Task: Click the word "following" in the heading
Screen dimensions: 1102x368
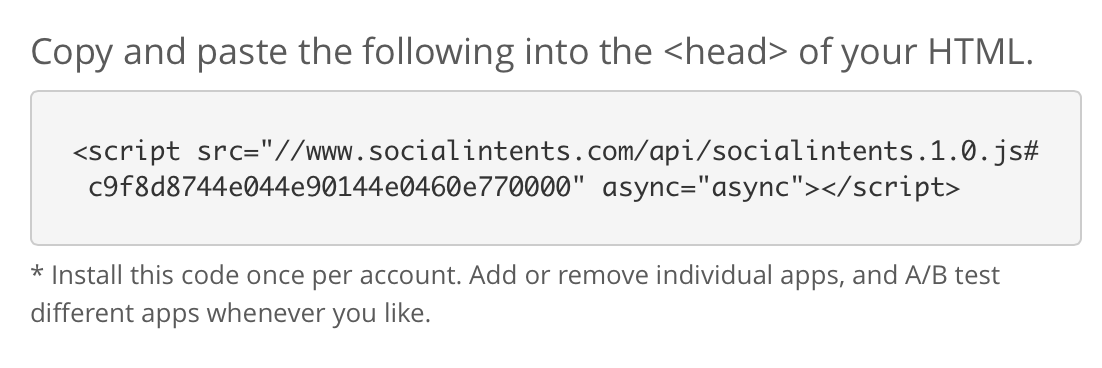Action: [439, 53]
